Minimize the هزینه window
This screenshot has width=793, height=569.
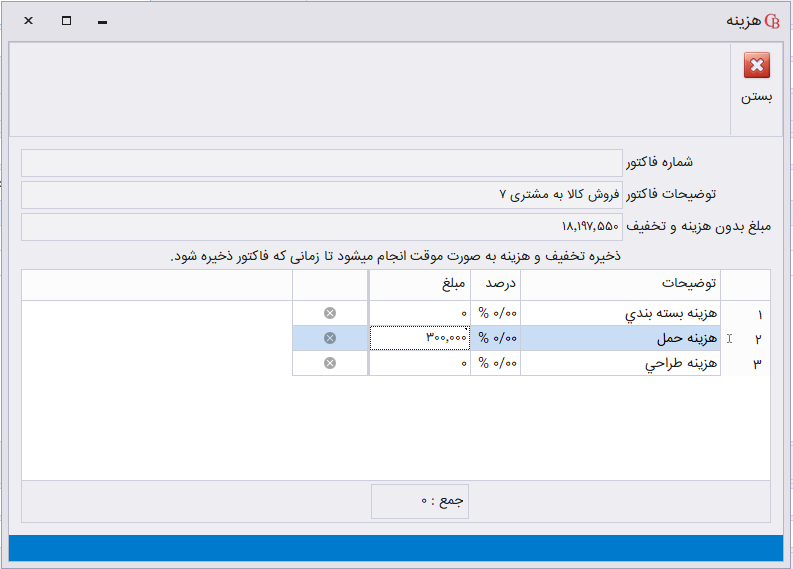click(102, 21)
